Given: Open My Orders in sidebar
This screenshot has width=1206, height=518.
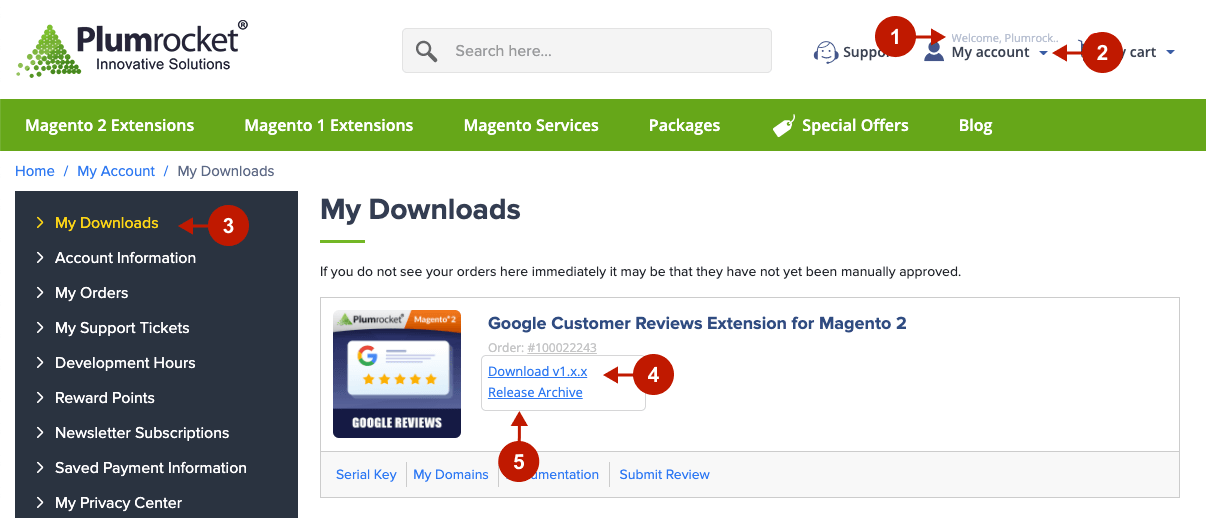Looking at the screenshot, I should point(92,293).
